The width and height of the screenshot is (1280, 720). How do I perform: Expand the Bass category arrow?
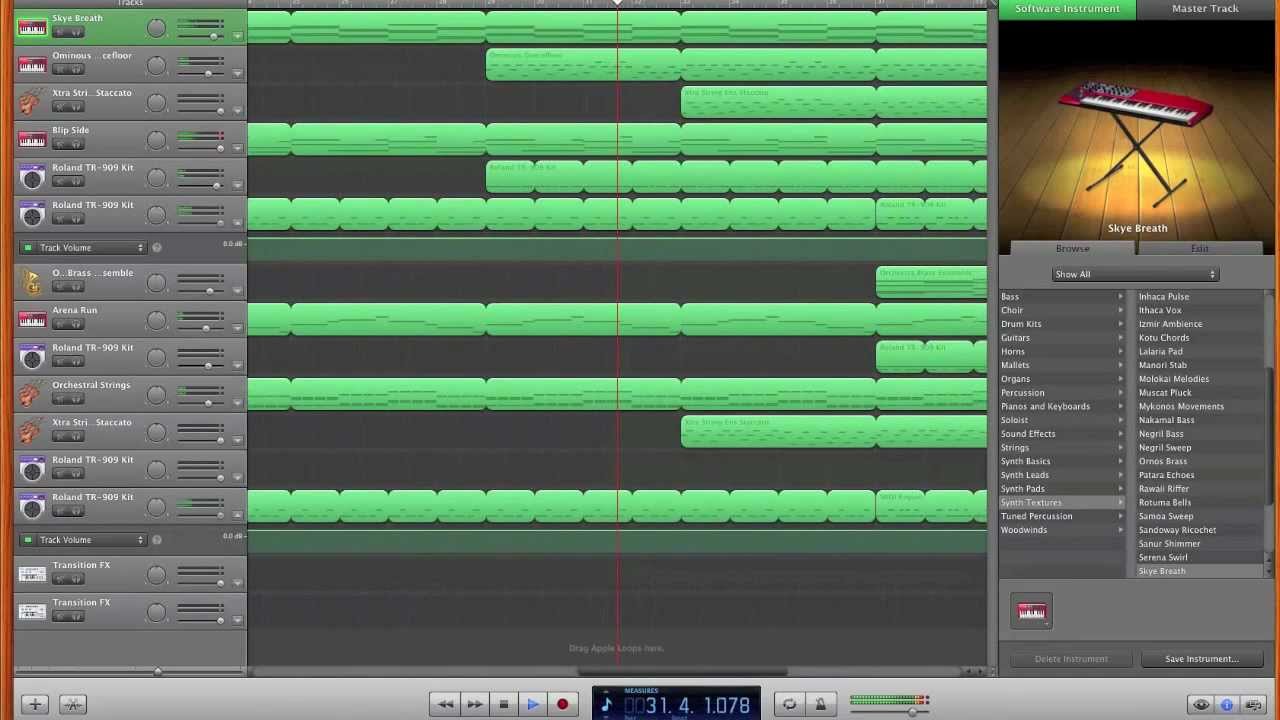pos(1120,297)
